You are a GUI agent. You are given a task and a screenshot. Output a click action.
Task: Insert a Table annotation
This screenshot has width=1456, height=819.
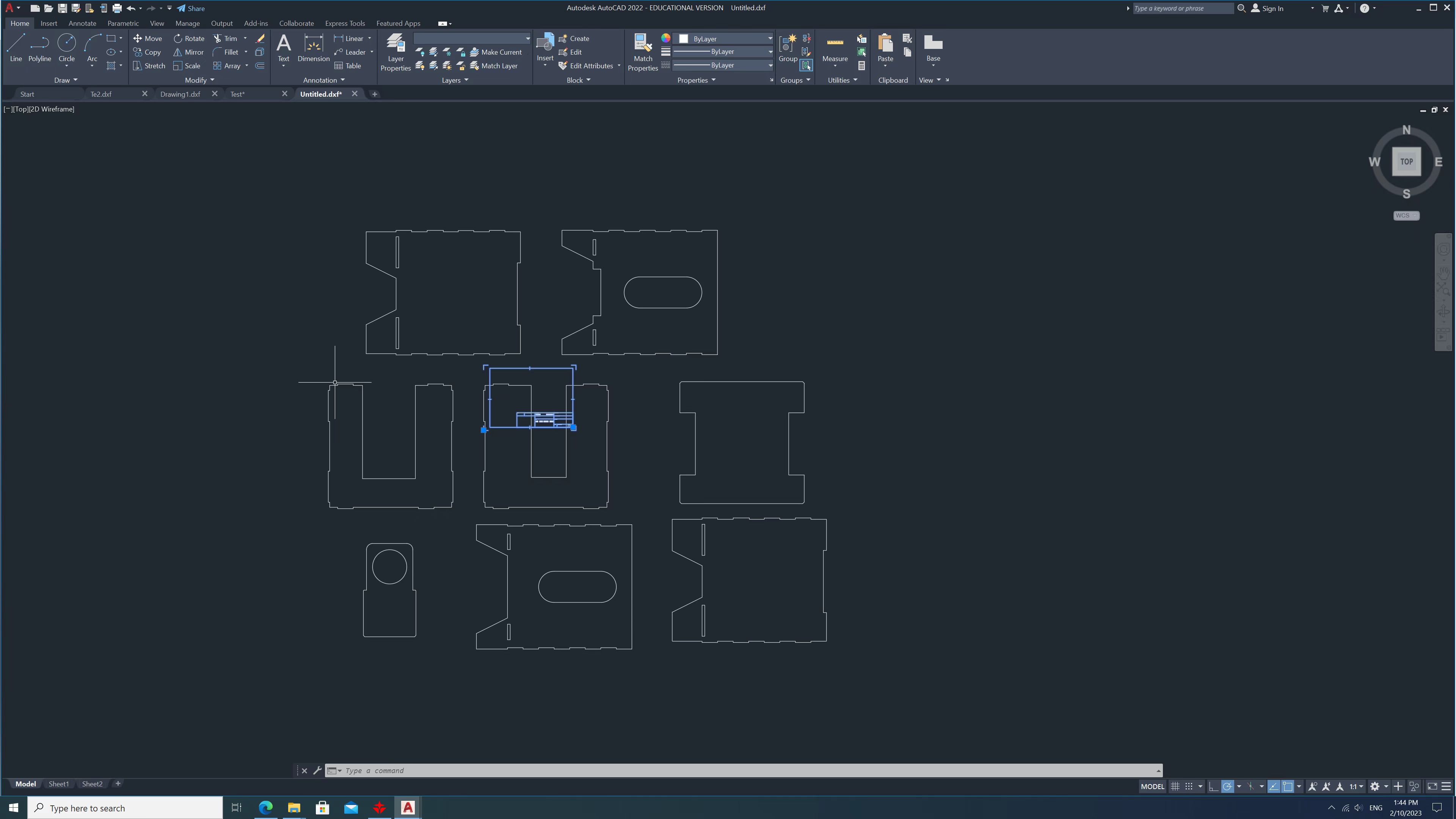coord(348,66)
